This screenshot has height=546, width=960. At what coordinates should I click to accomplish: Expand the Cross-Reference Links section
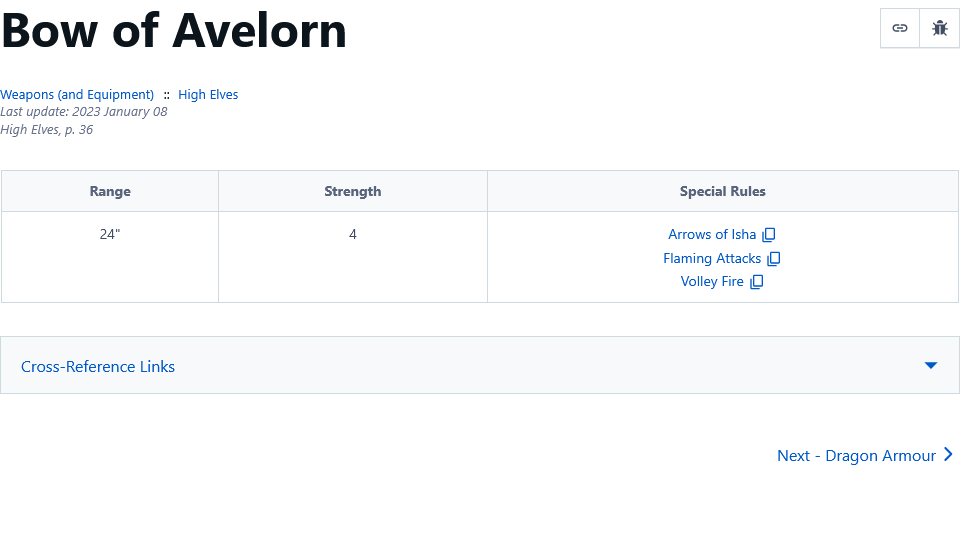pos(98,366)
